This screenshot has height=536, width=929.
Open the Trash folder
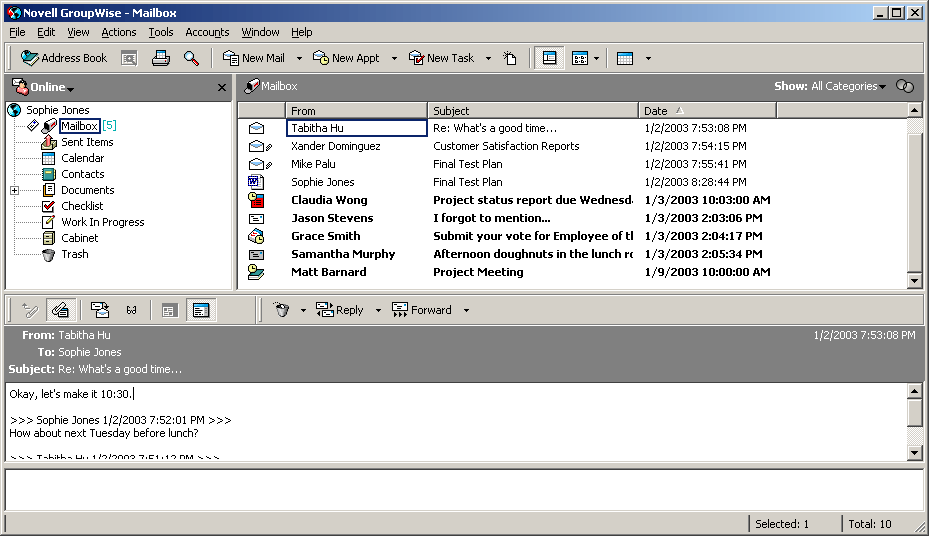click(75, 254)
